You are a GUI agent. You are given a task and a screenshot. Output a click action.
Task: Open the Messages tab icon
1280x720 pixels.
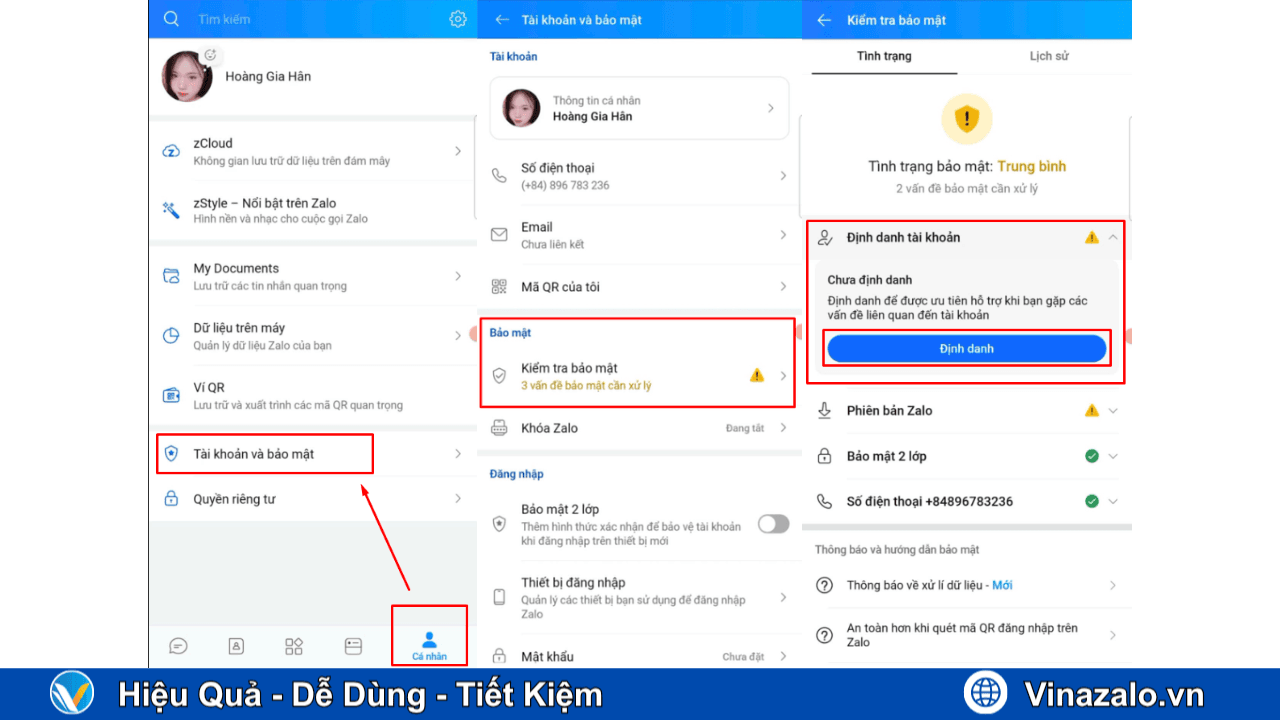pos(177,645)
